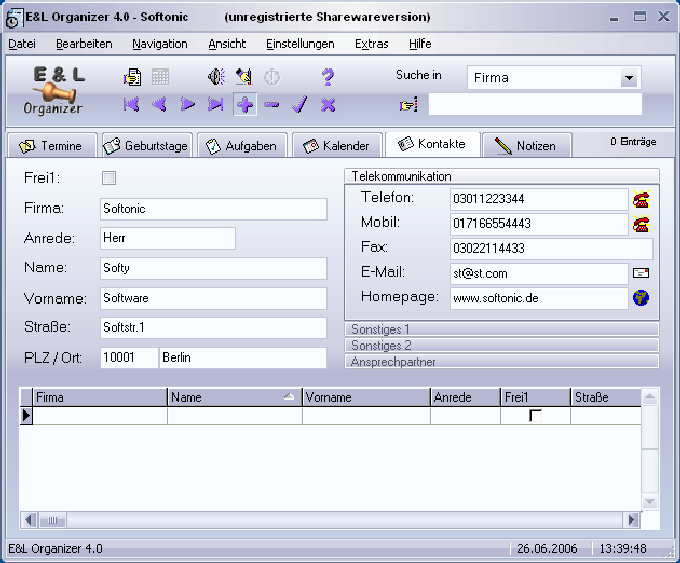Click the Anrede field containing Herr
The image size is (680, 563).
click(168, 238)
